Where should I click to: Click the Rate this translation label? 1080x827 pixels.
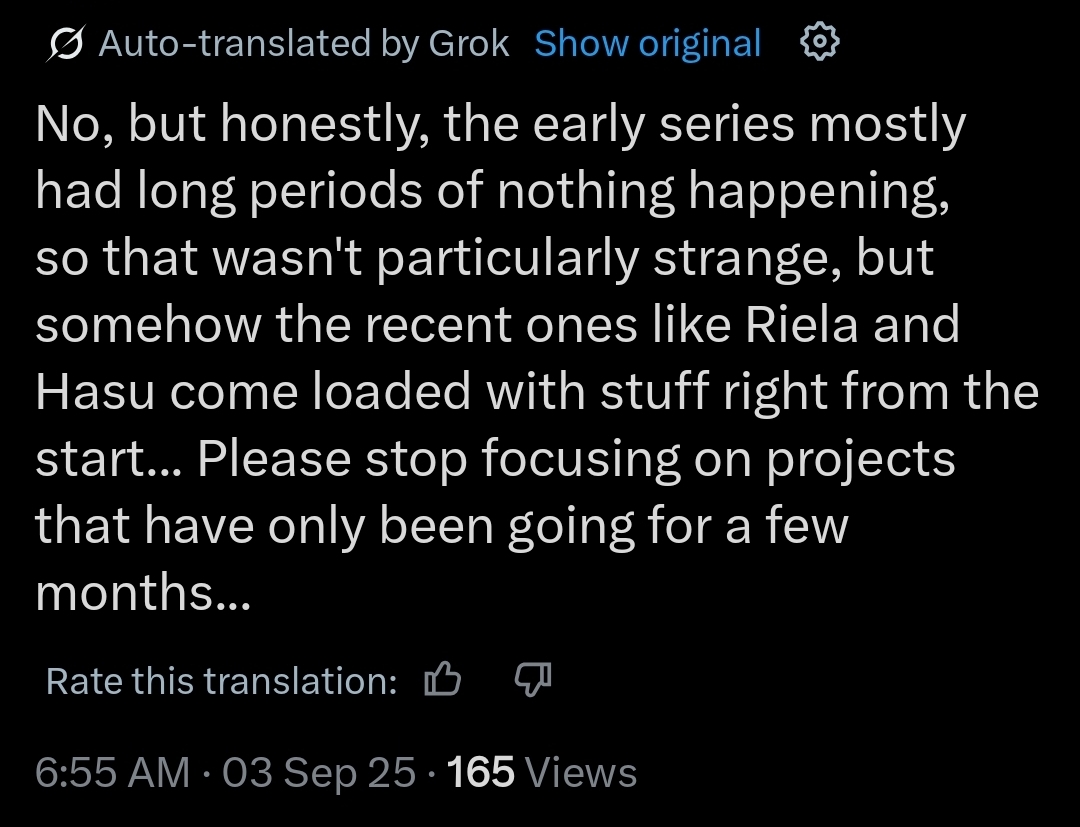222,680
